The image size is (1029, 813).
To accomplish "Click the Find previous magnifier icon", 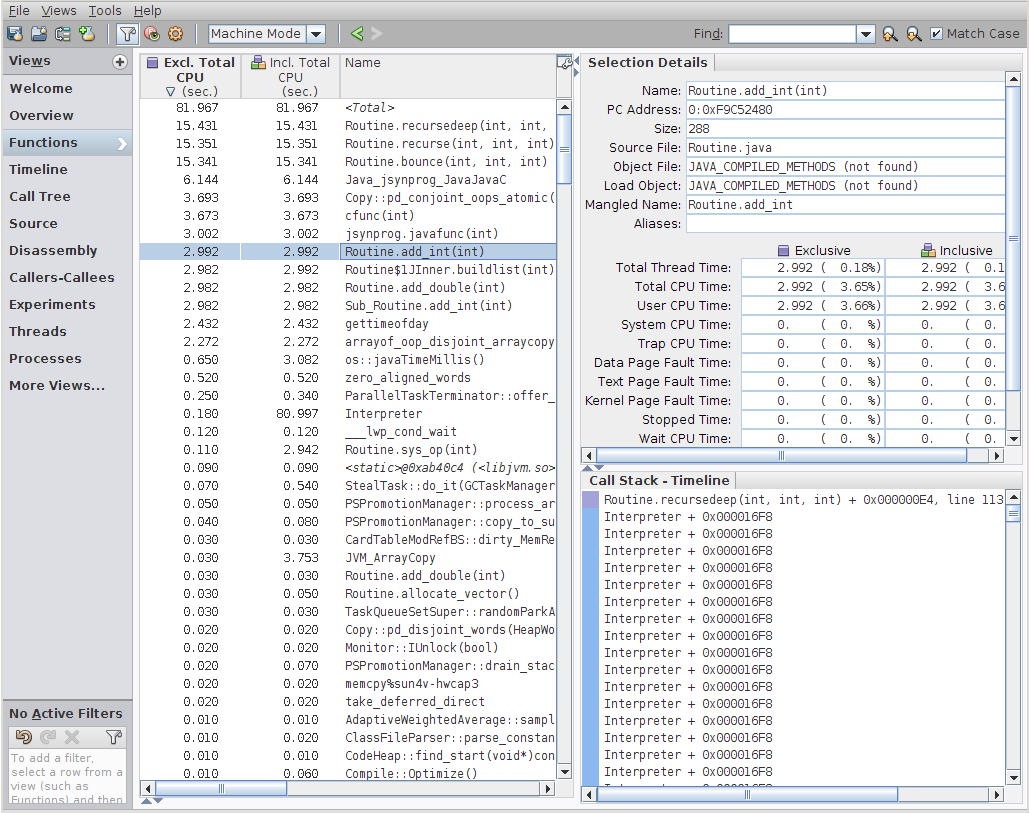I will 890,33.
